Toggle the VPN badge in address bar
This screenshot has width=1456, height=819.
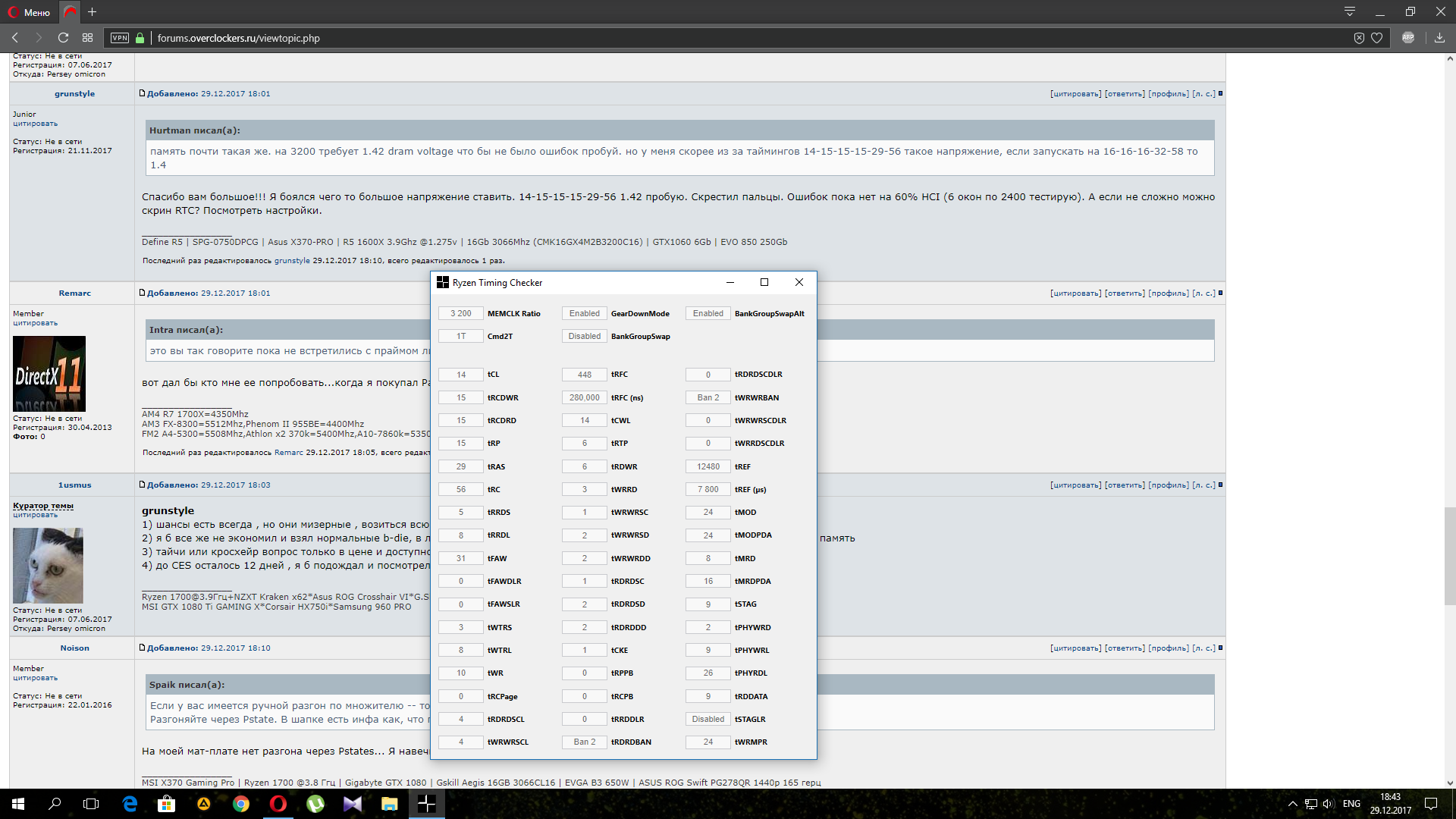click(x=120, y=38)
